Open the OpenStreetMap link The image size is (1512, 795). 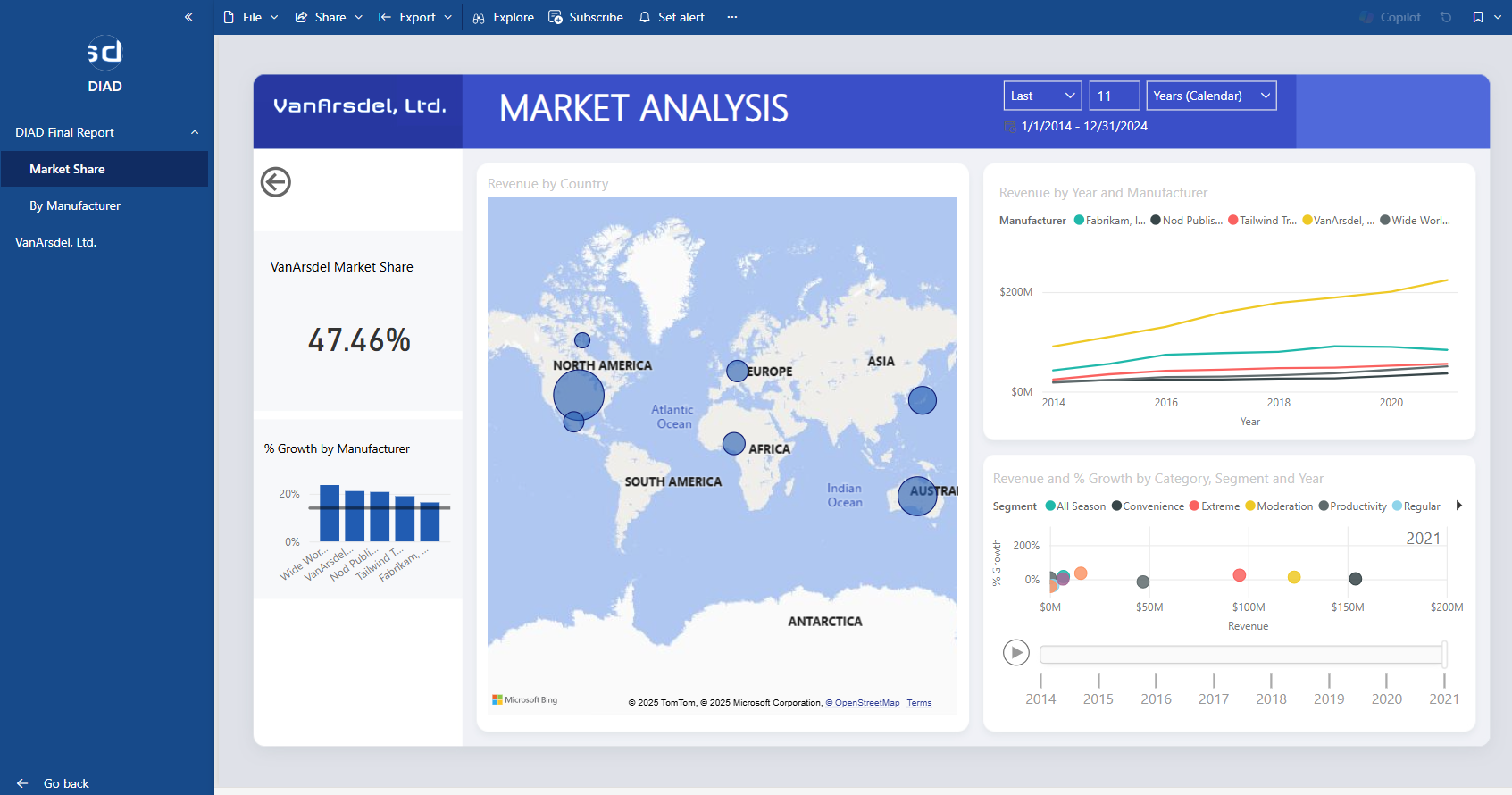(863, 703)
